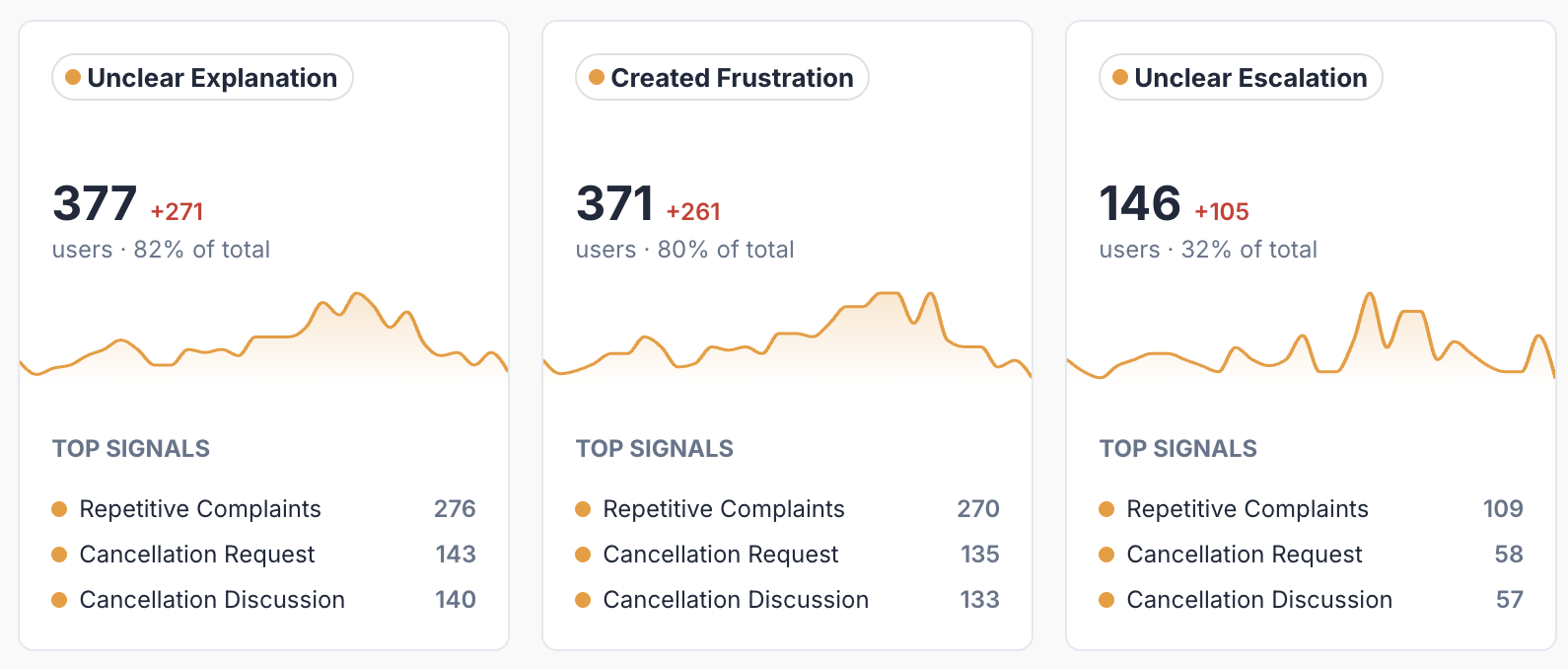The image size is (1568, 669).
Task: Click the 146 users total figure
Action: pyautogui.click(x=1140, y=204)
